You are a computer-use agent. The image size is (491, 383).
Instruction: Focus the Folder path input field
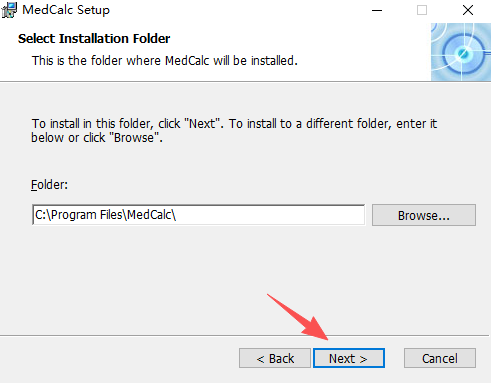coord(198,215)
